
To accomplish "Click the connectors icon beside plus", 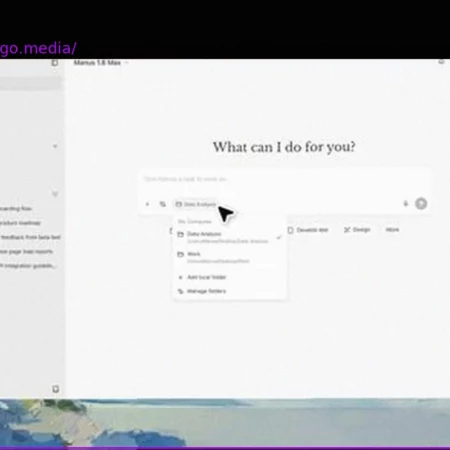I will click(163, 204).
